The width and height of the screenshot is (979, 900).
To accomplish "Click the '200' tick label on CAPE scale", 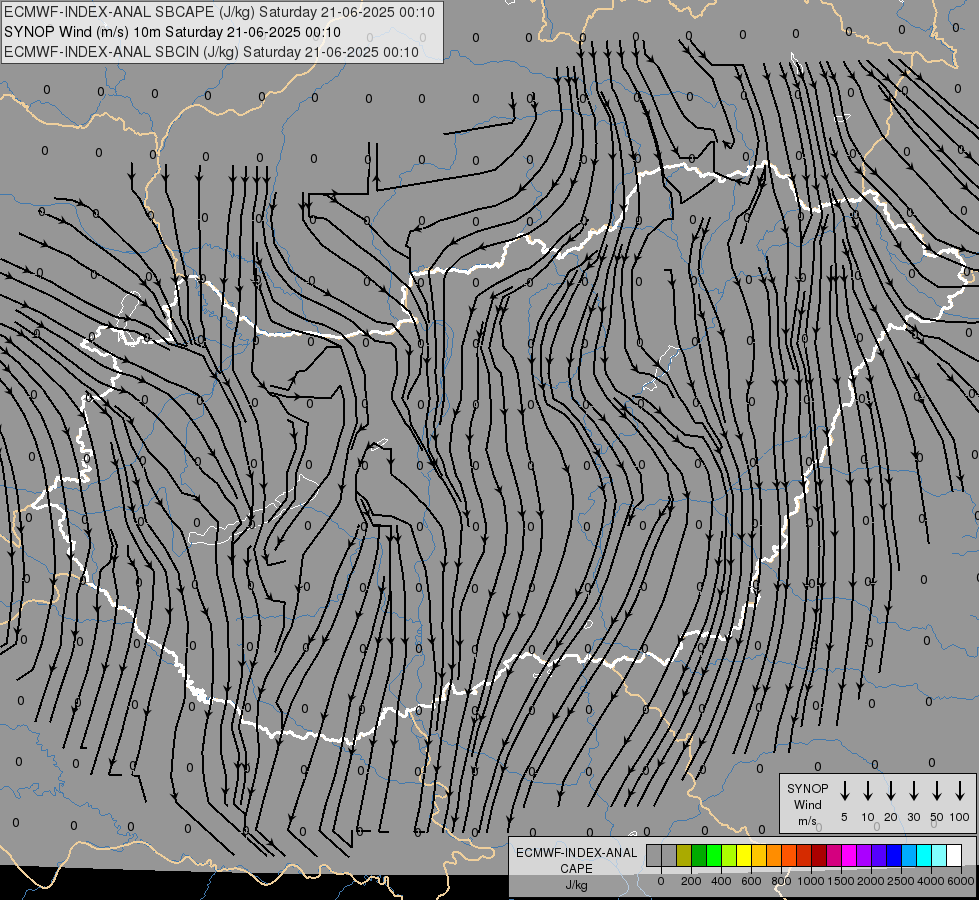I will pyautogui.click(x=691, y=881).
